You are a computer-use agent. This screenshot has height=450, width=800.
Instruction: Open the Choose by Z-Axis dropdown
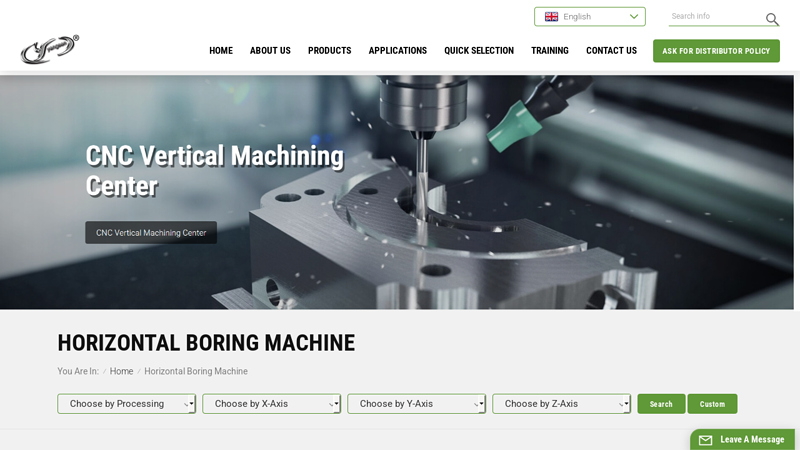[x=561, y=404]
